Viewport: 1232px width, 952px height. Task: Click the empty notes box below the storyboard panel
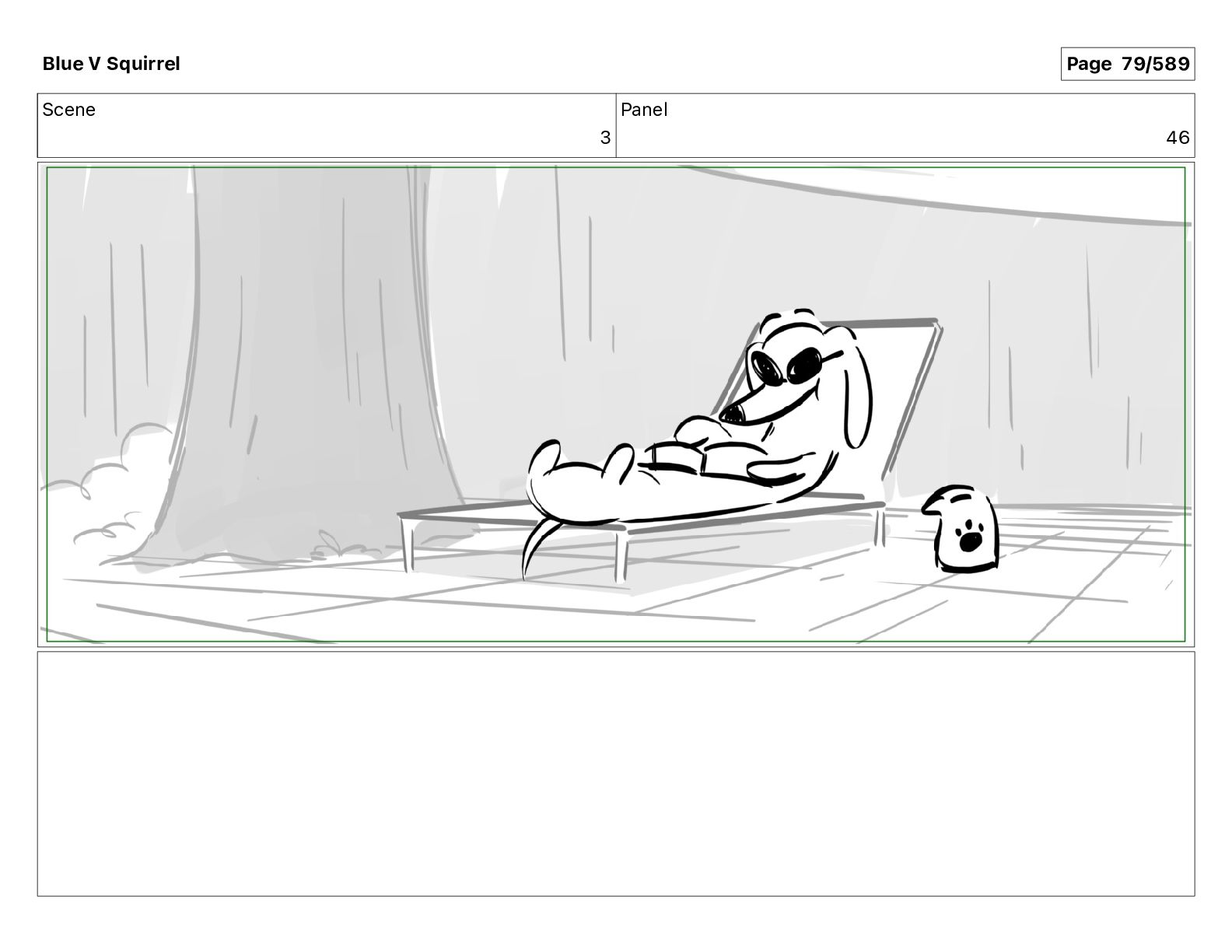tap(616, 774)
